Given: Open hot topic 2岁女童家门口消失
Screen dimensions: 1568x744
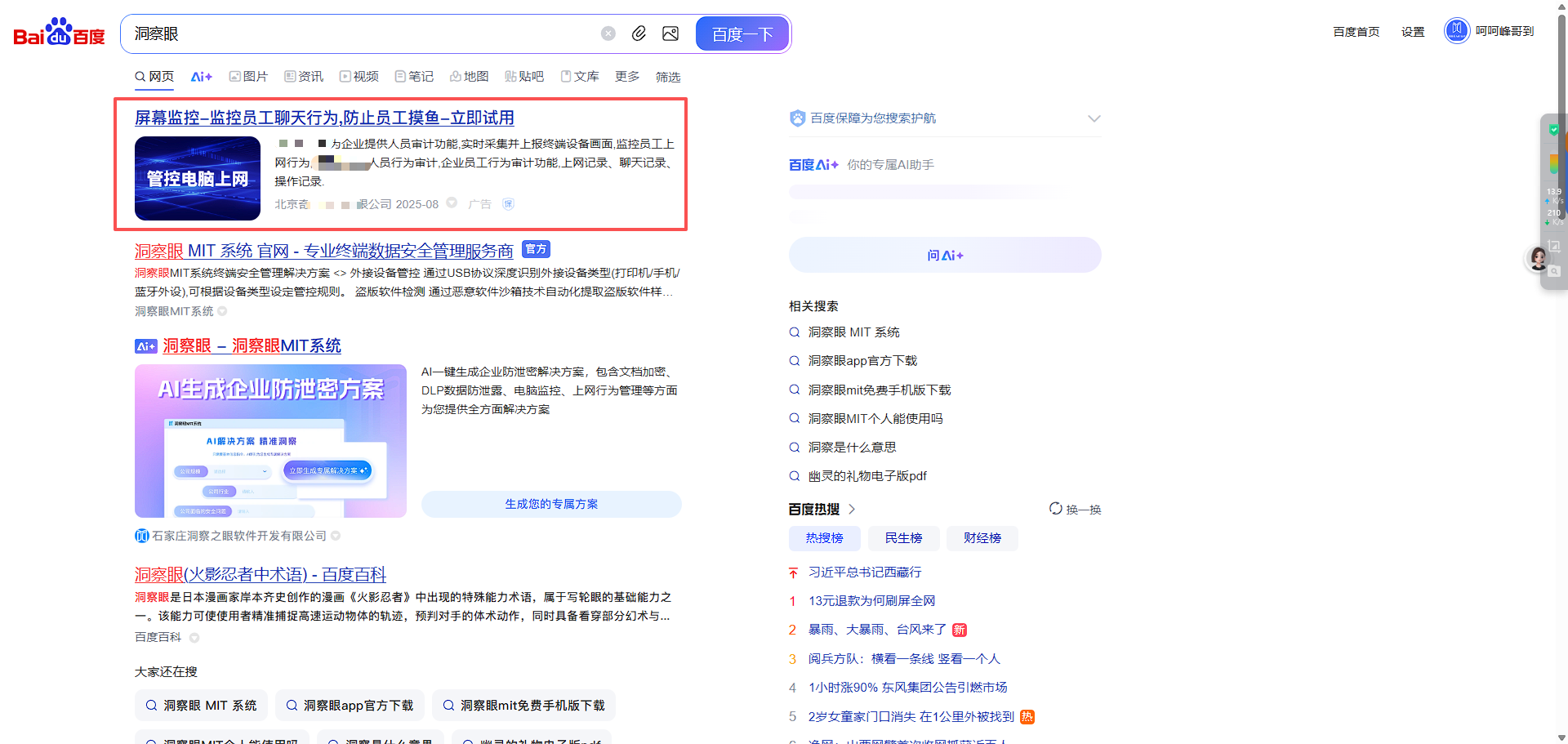Looking at the screenshot, I should pyautogui.click(x=911, y=716).
